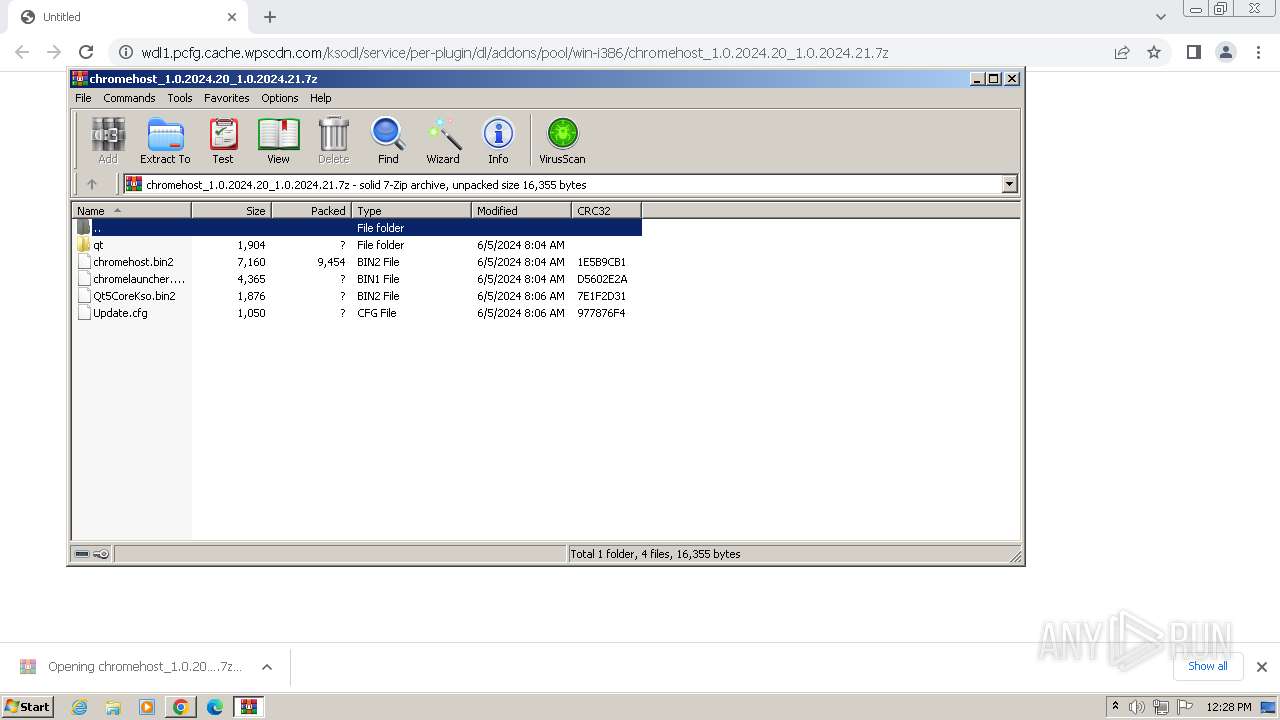Open the Chrome taskbar icon
Screen dimensions: 1280x720
181,707
